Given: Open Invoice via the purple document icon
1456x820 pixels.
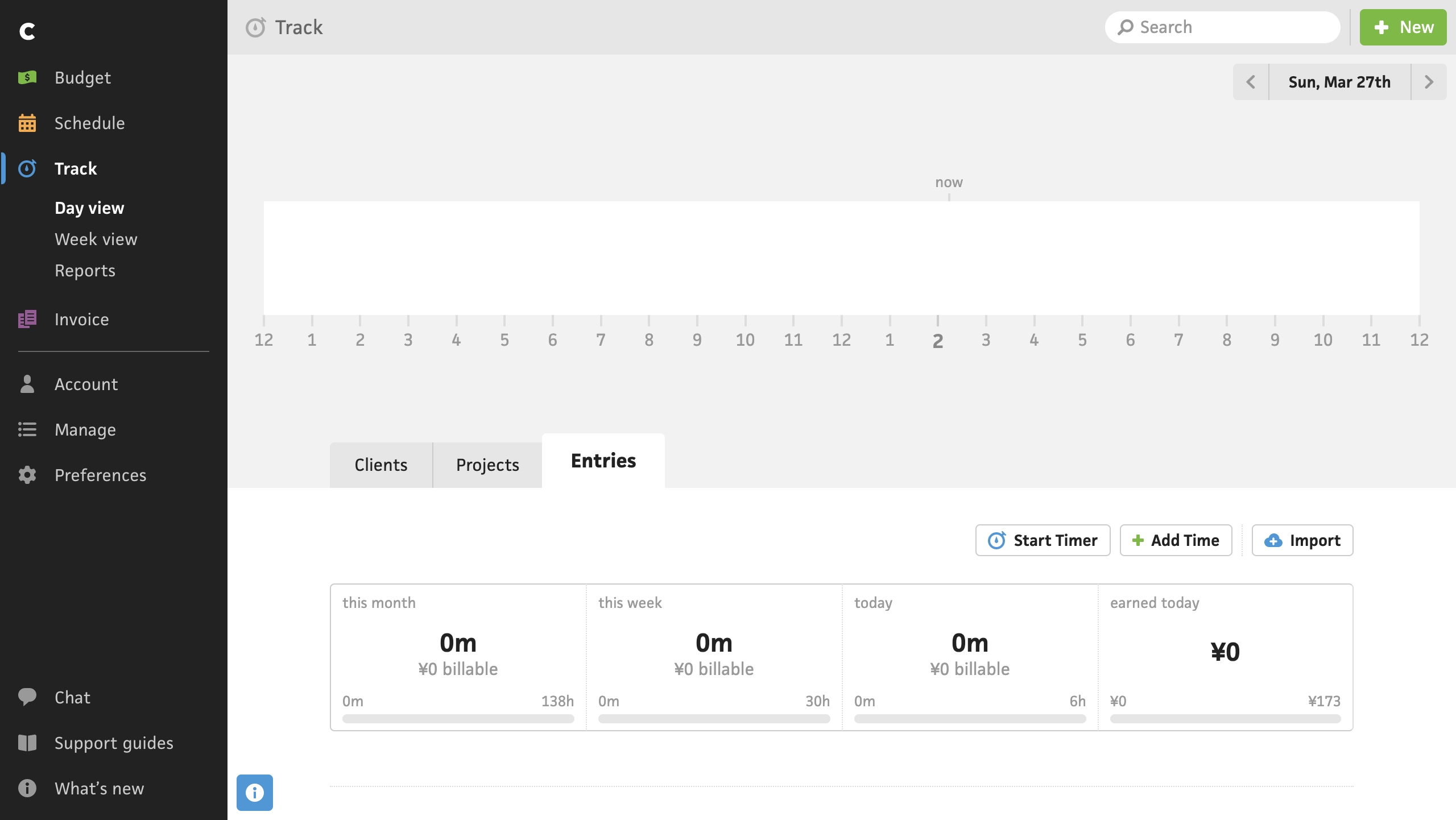Looking at the screenshot, I should [x=27, y=319].
